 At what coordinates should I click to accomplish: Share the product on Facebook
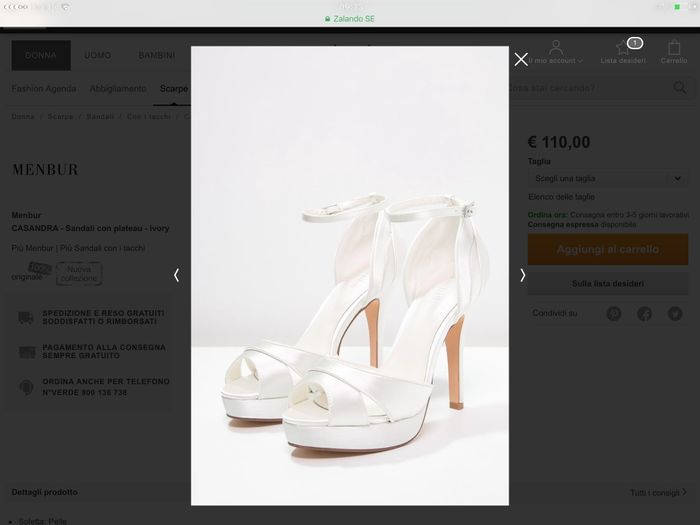coord(644,314)
